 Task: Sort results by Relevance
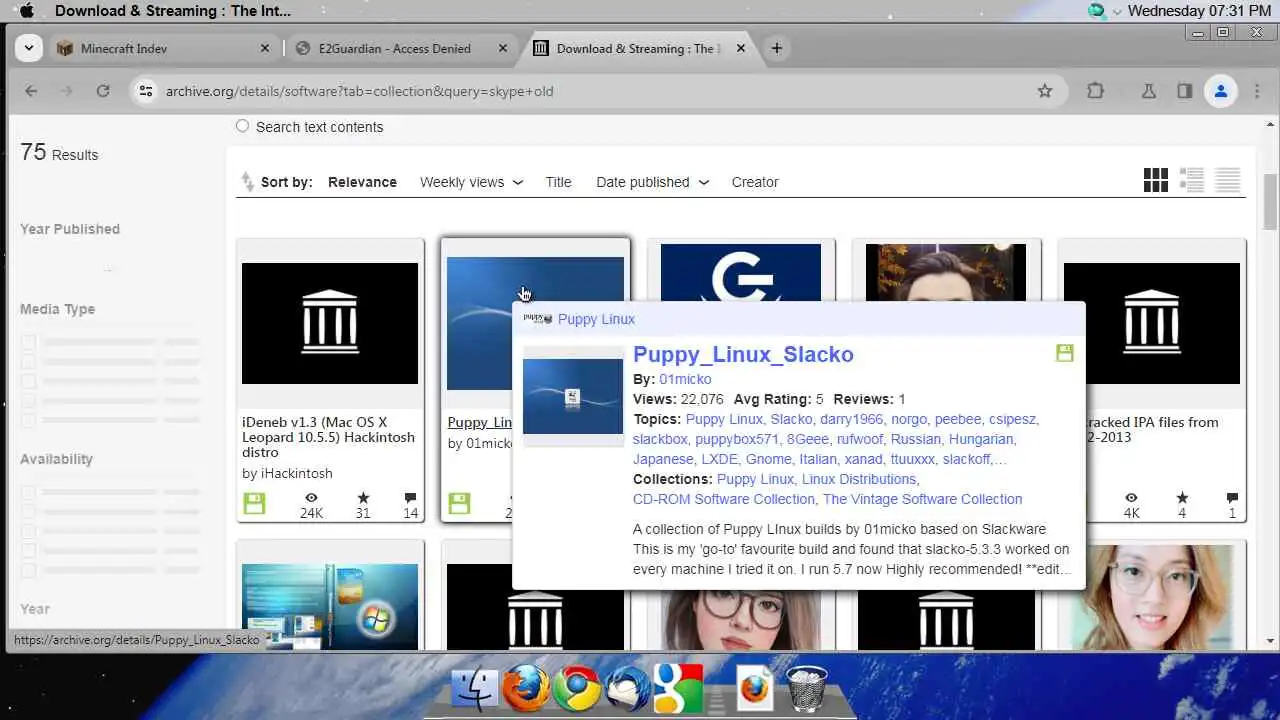(x=362, y=182)
